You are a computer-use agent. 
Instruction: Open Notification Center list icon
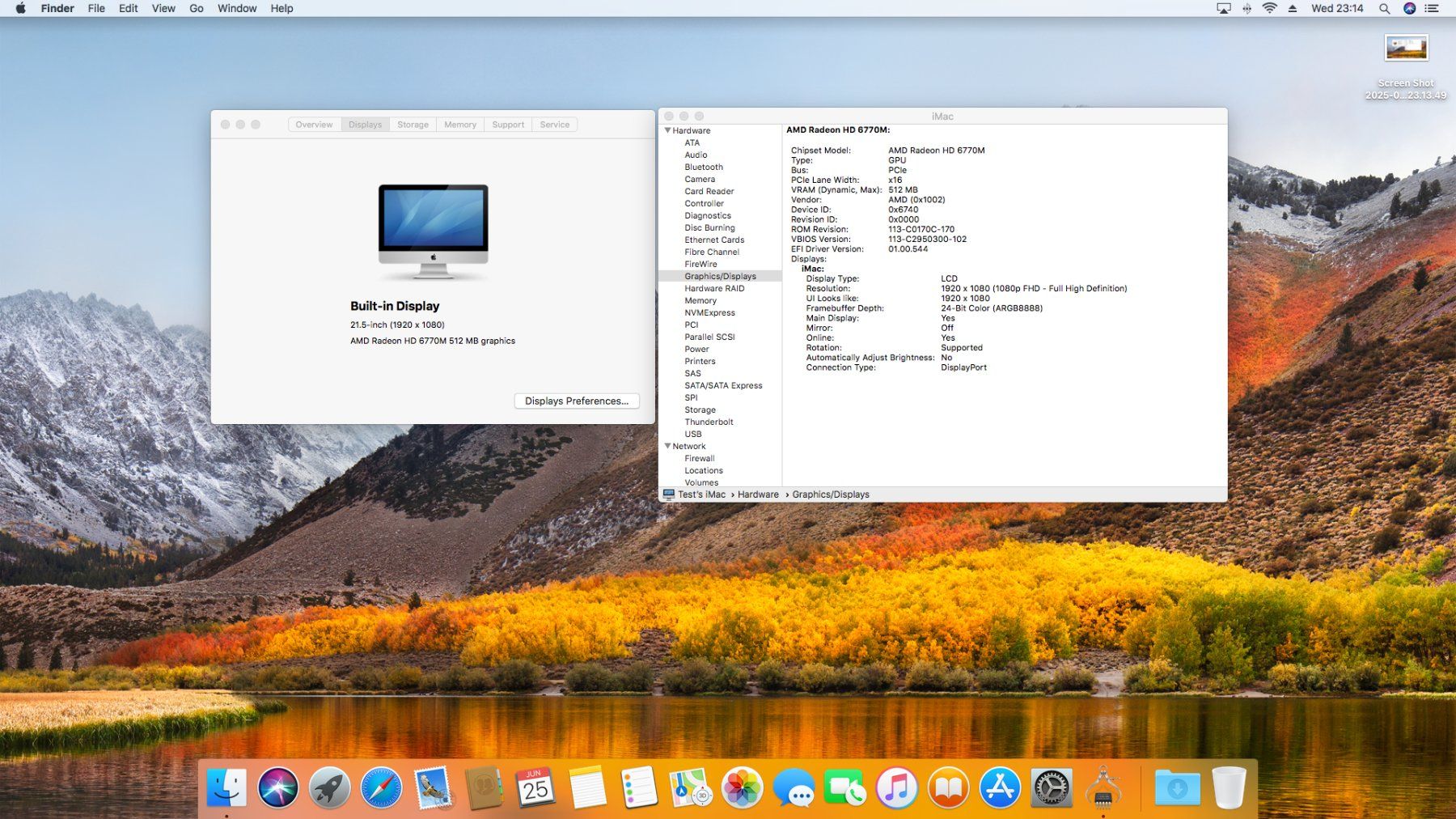tap(1432, 8)
